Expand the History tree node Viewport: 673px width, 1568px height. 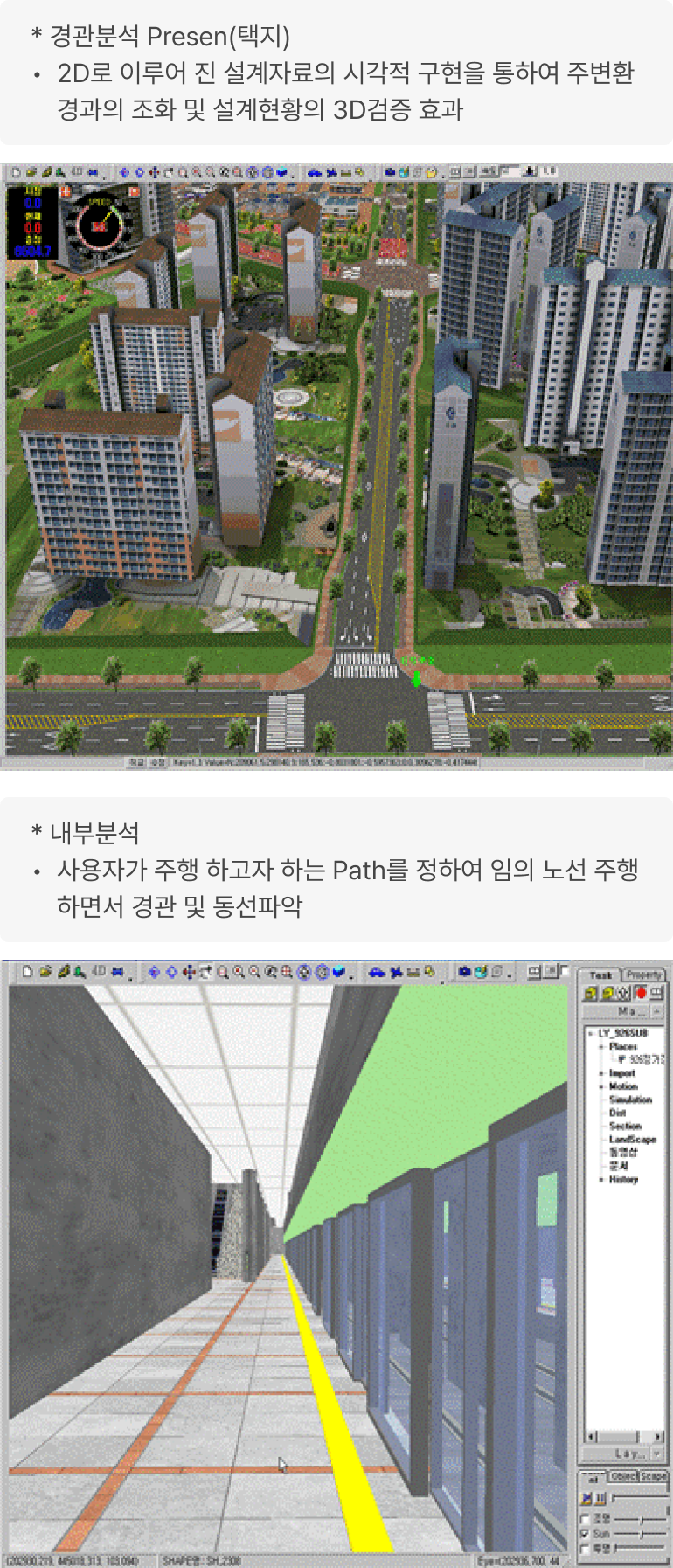[601, 1180]
